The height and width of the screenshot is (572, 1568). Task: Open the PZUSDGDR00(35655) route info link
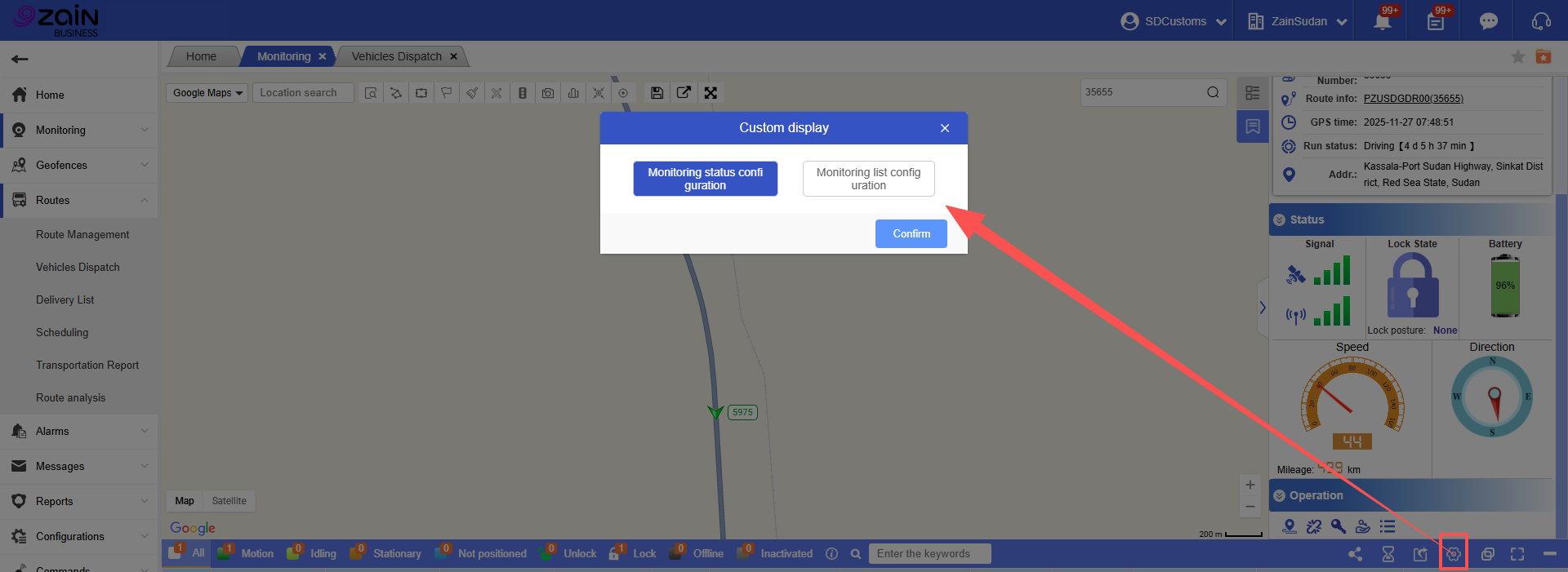[x=1413, y=99]
